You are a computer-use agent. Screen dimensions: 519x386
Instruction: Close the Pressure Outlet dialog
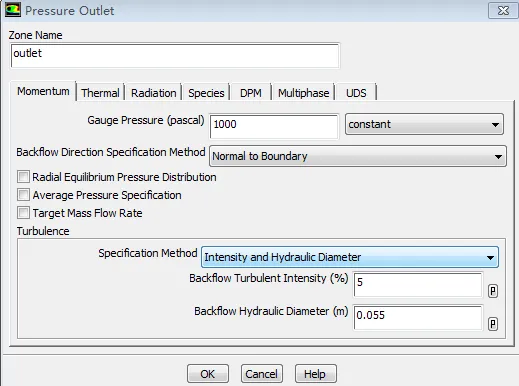[503, 10]
